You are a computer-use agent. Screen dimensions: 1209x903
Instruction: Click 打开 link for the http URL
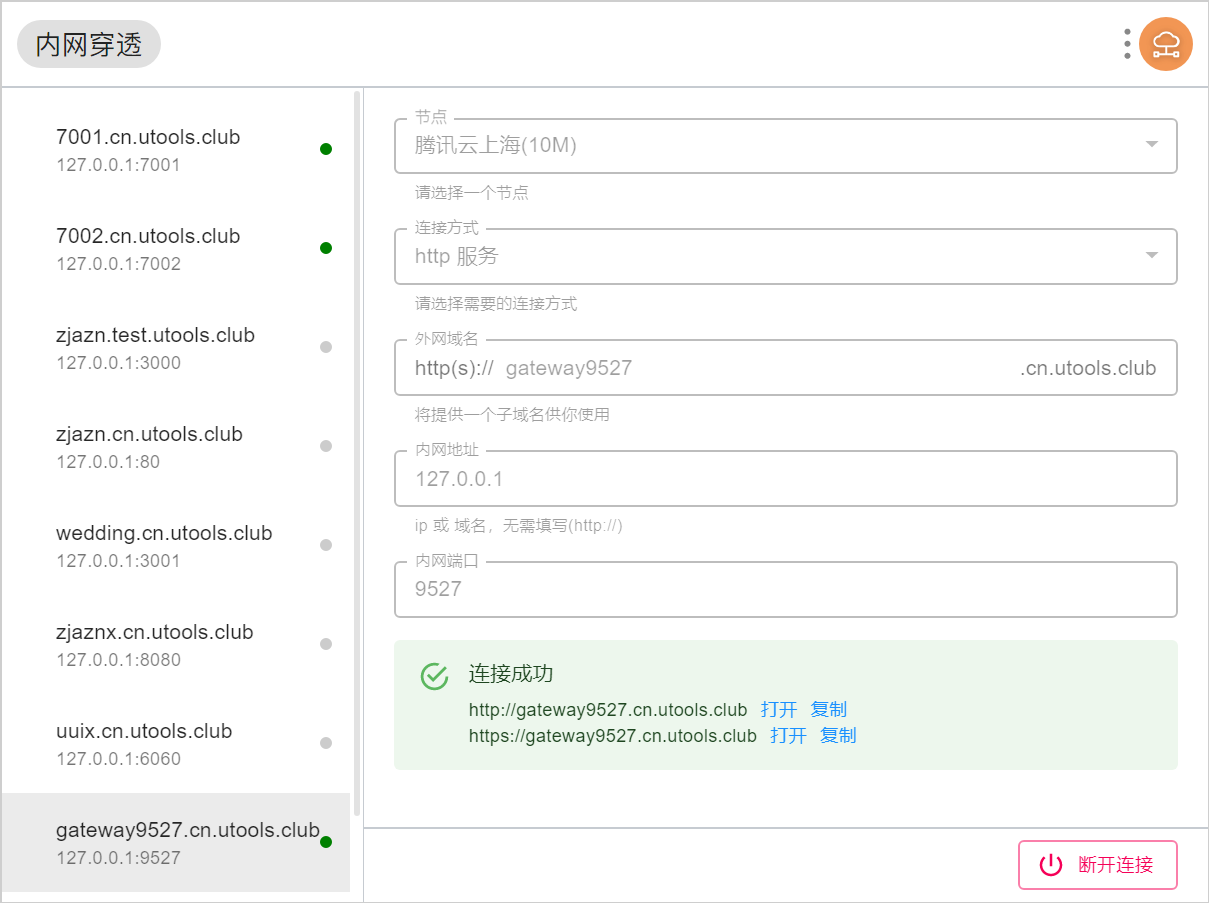click(779, 710)
